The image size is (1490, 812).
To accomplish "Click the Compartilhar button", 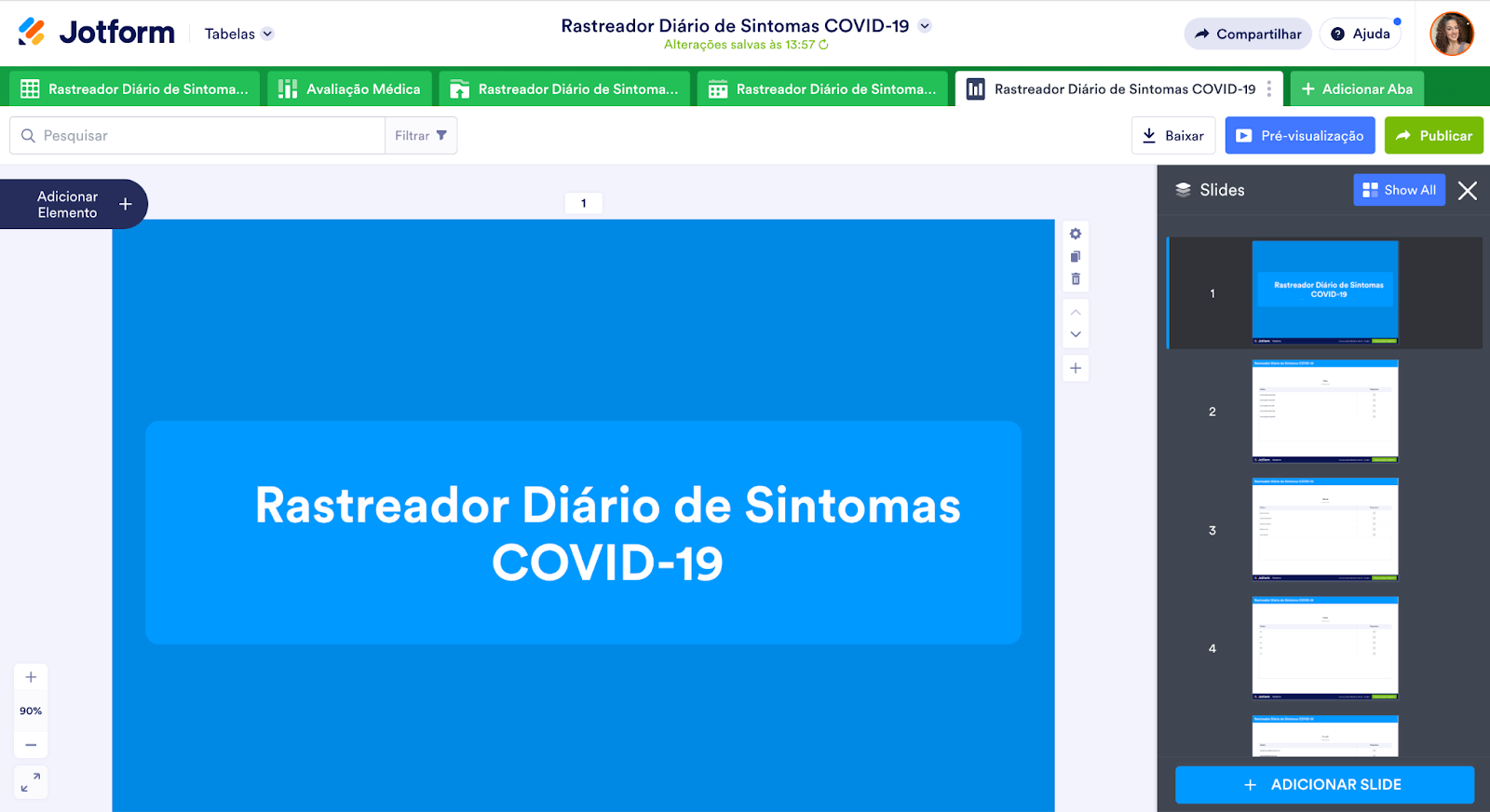I will click(1248, 34).
